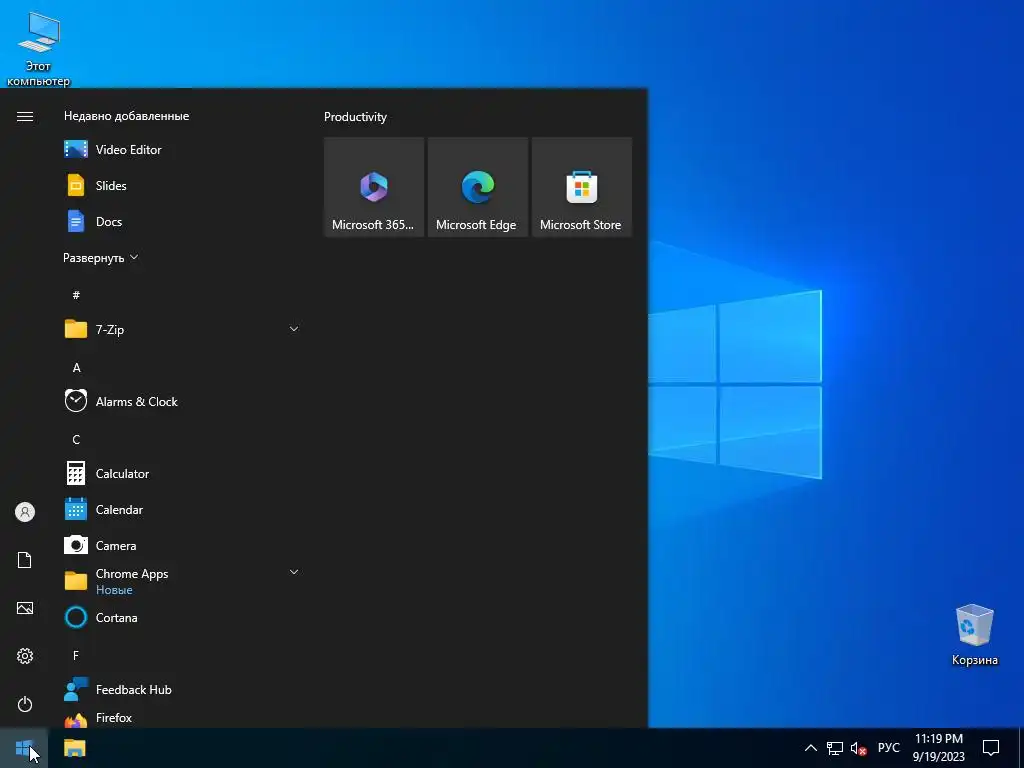
Task: Expand the Chrome Apps folder chevron
Action: click(294, 572)
